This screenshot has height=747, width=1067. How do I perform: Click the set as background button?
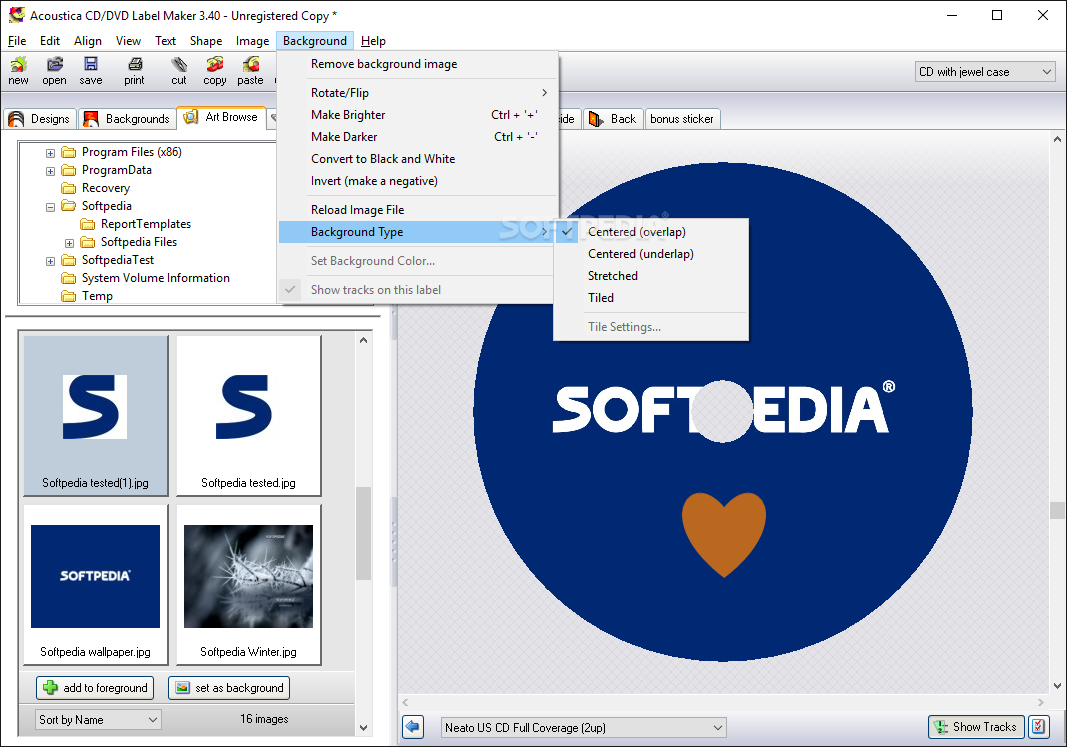[229, 688]
